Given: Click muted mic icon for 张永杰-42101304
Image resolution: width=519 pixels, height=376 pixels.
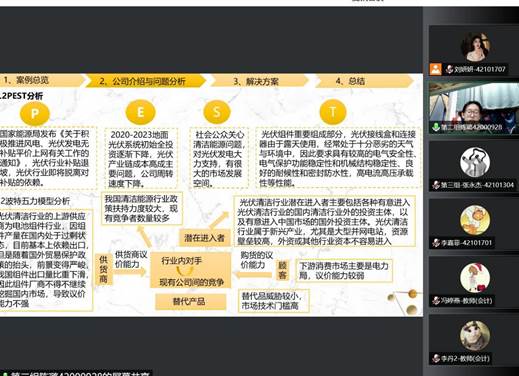Looking at the screenshot, I should pyautogui.click(x=436, y=185).
